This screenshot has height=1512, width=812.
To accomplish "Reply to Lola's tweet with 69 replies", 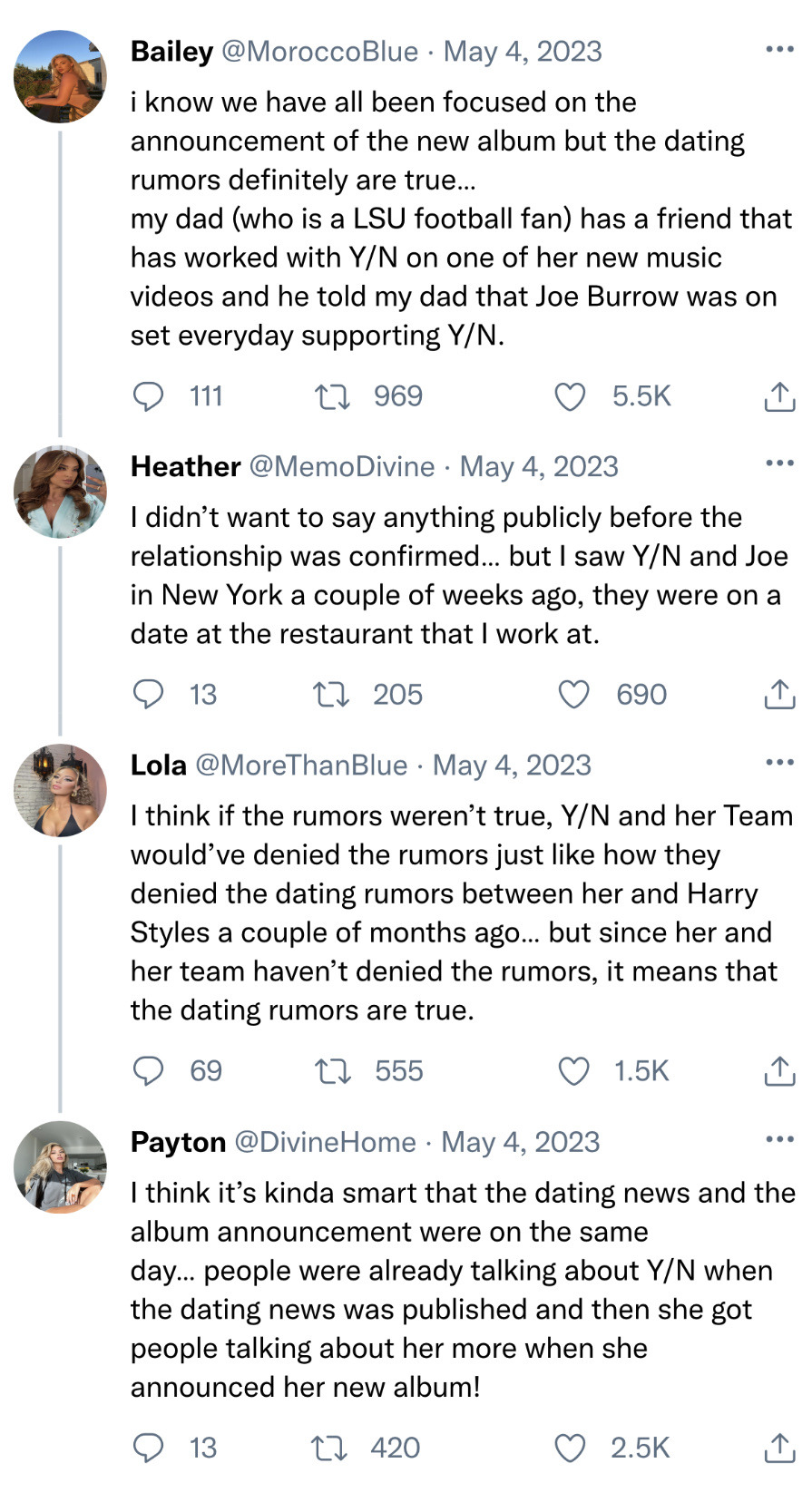I will tap(149, 1071).
